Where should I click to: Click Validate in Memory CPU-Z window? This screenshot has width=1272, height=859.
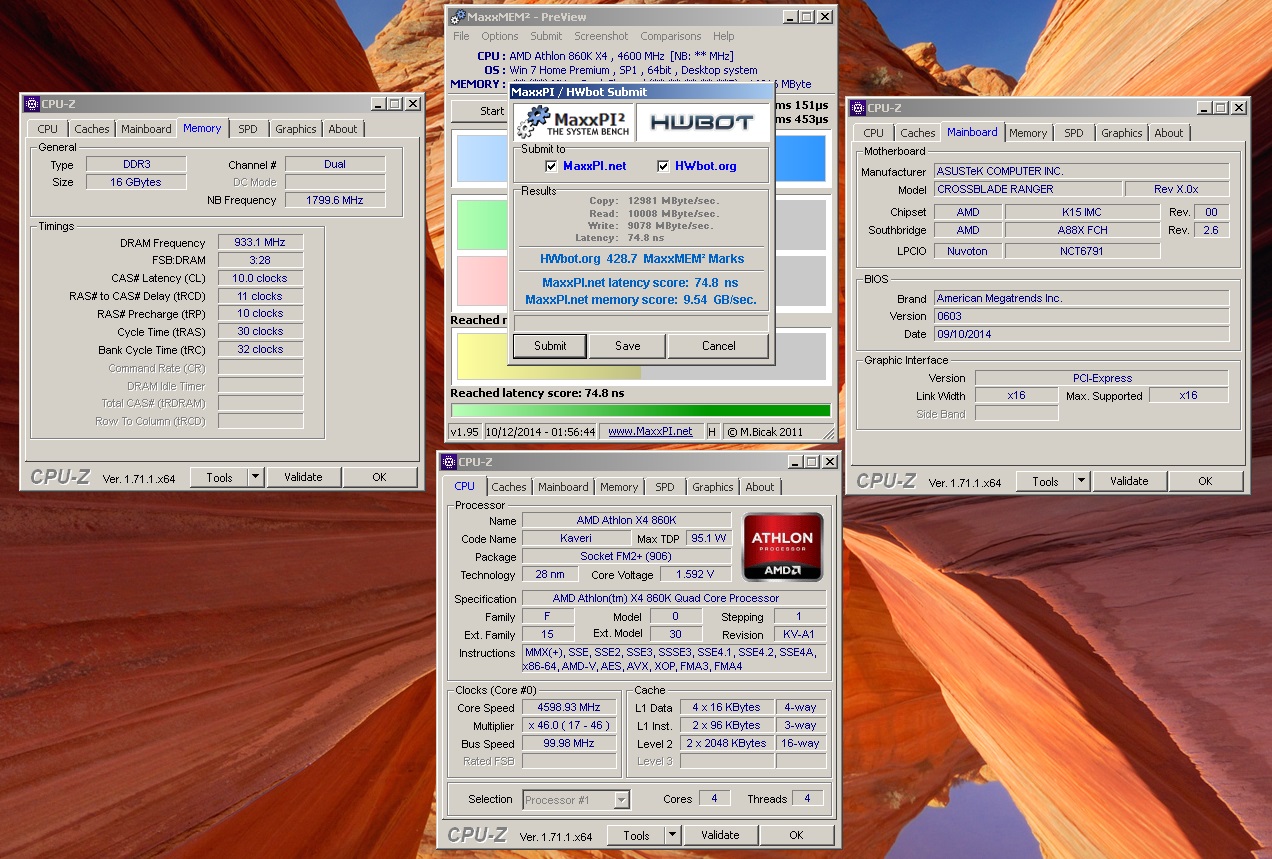pyautogui.click(x=303, y=477)
